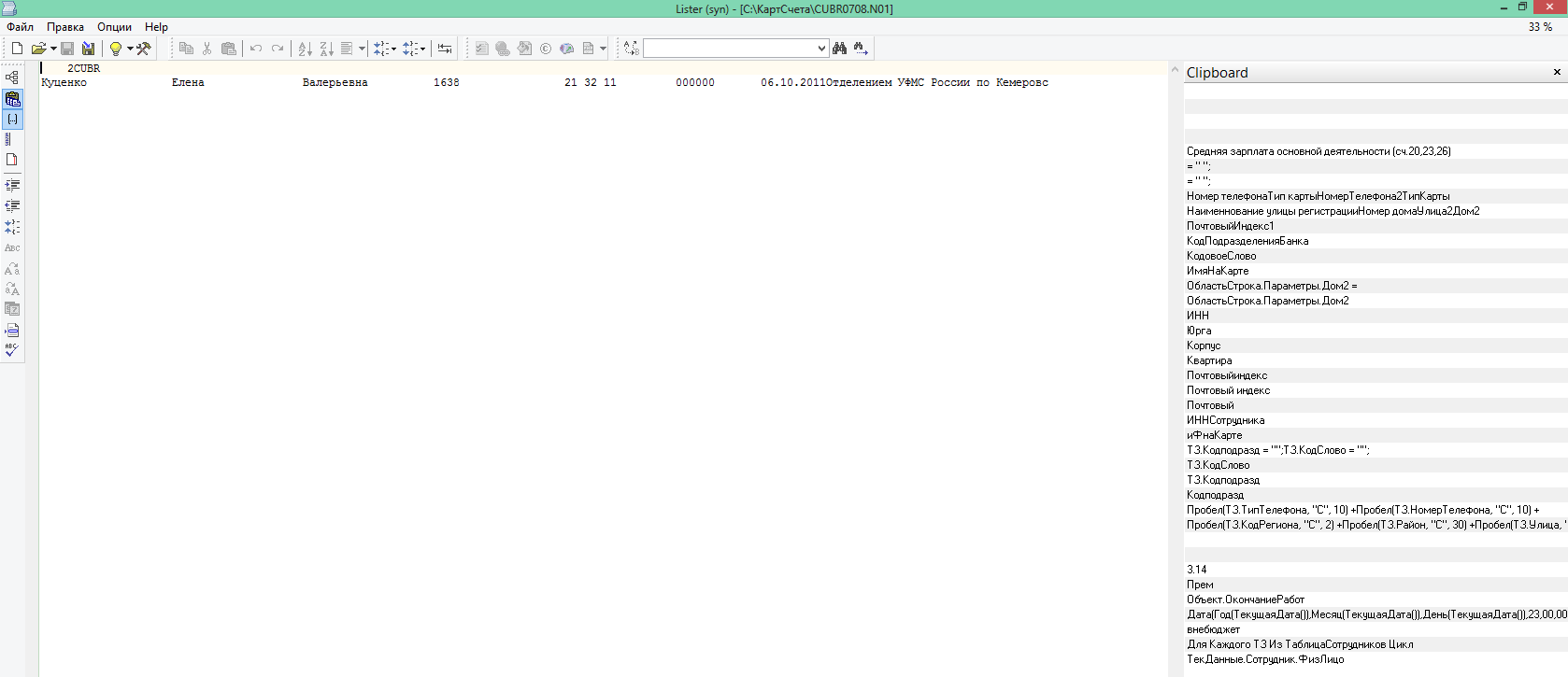
Task: Find next with binoculars-arrow icon
Action: click(x=861, y=49)
